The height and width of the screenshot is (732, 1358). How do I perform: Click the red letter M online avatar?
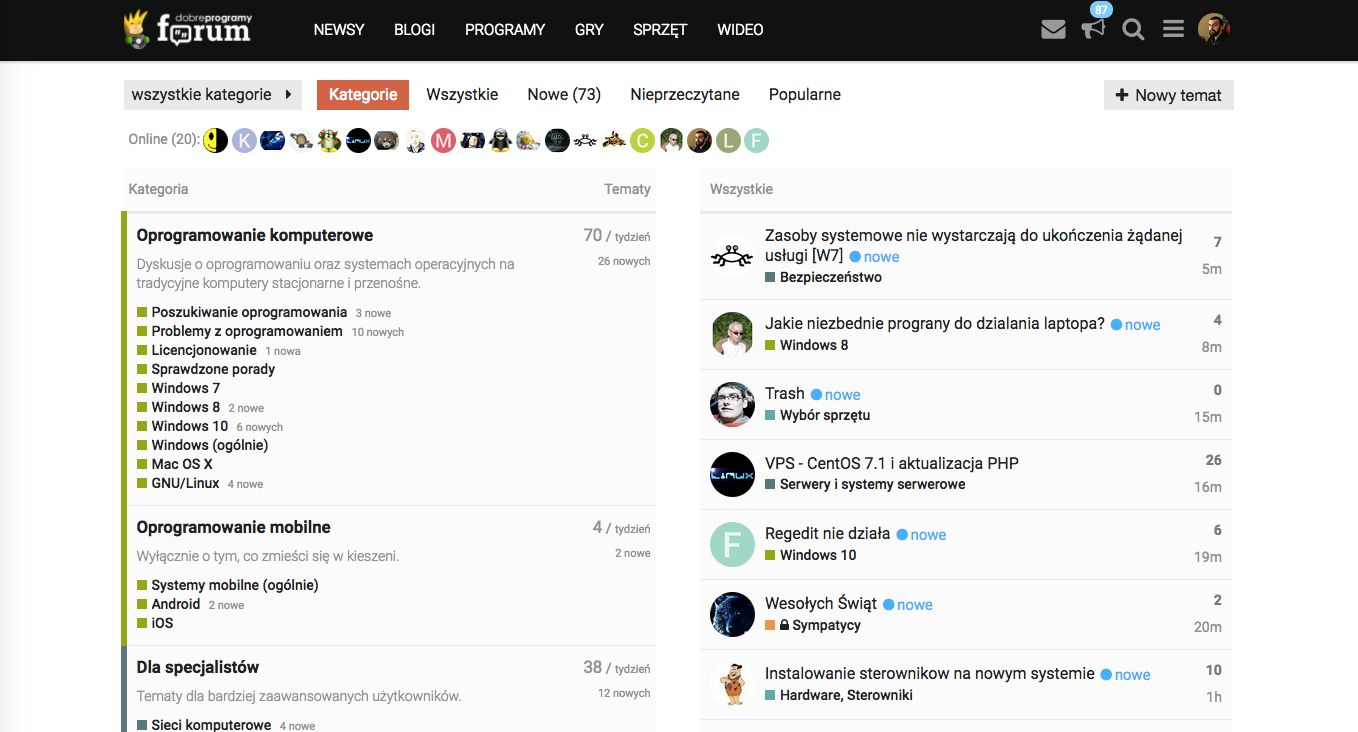[444, 141]
